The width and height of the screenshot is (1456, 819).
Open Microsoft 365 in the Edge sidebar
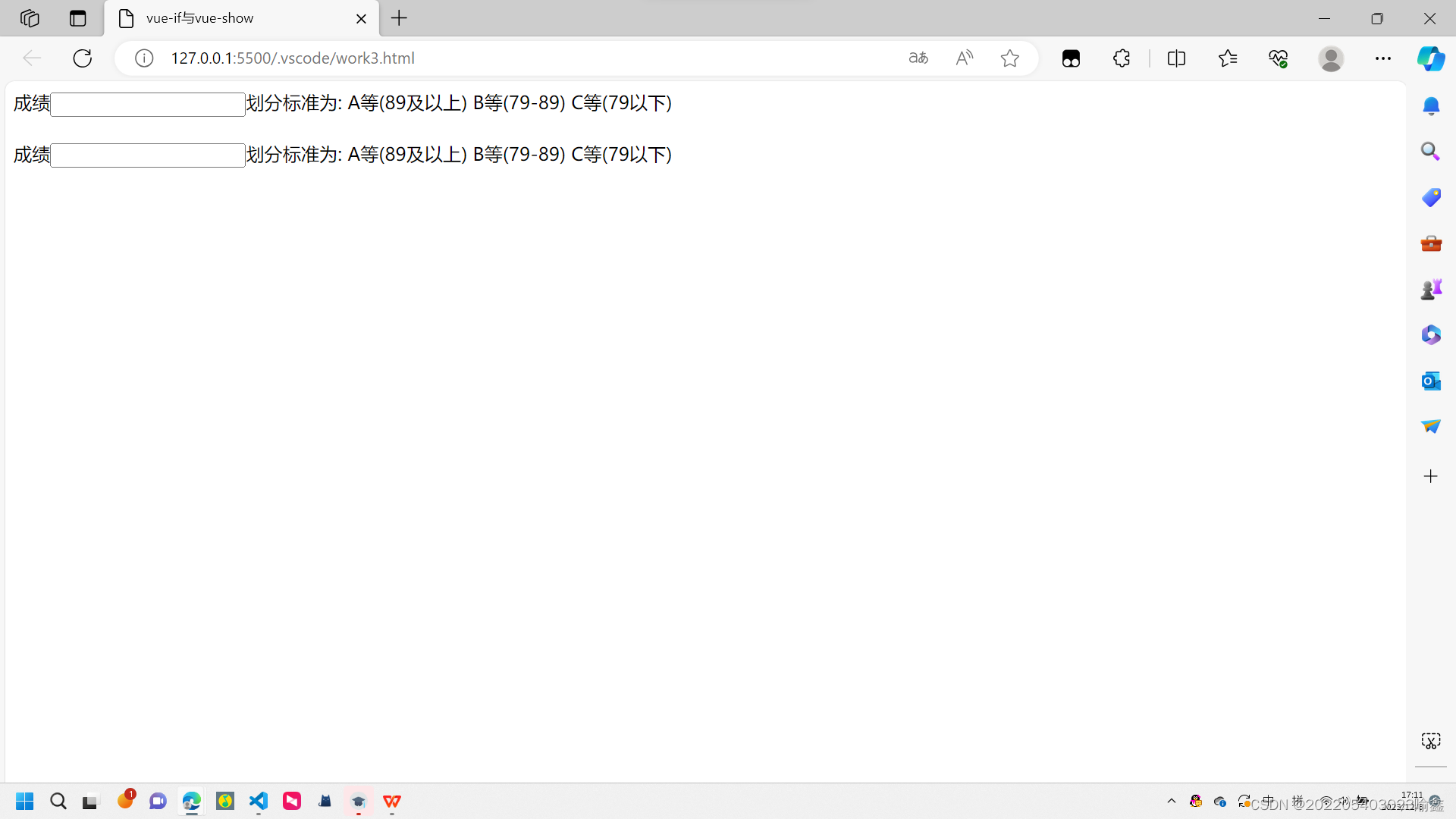coord(1432,334)
